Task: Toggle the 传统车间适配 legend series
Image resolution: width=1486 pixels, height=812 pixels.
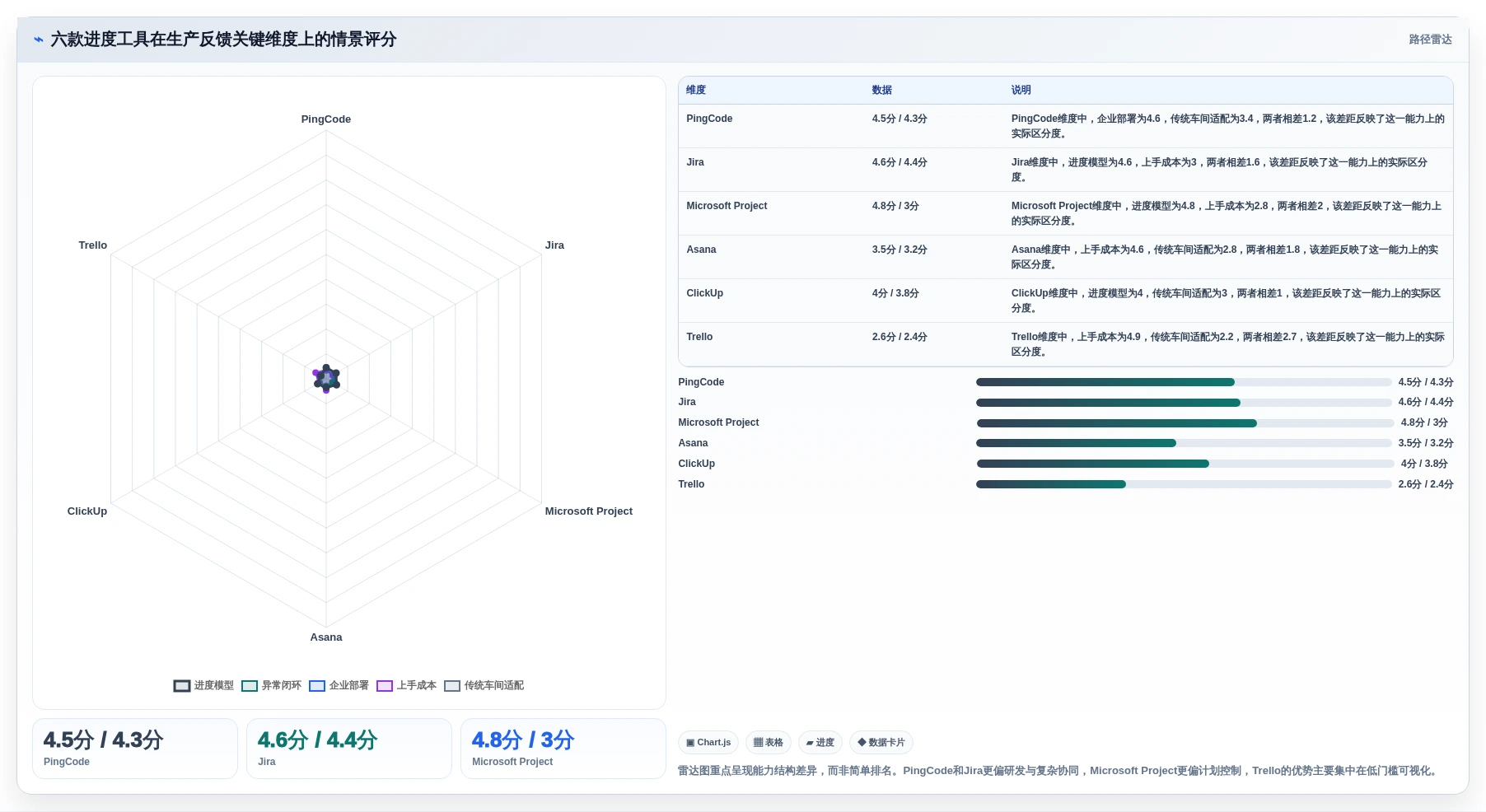Action: (484, 685)
